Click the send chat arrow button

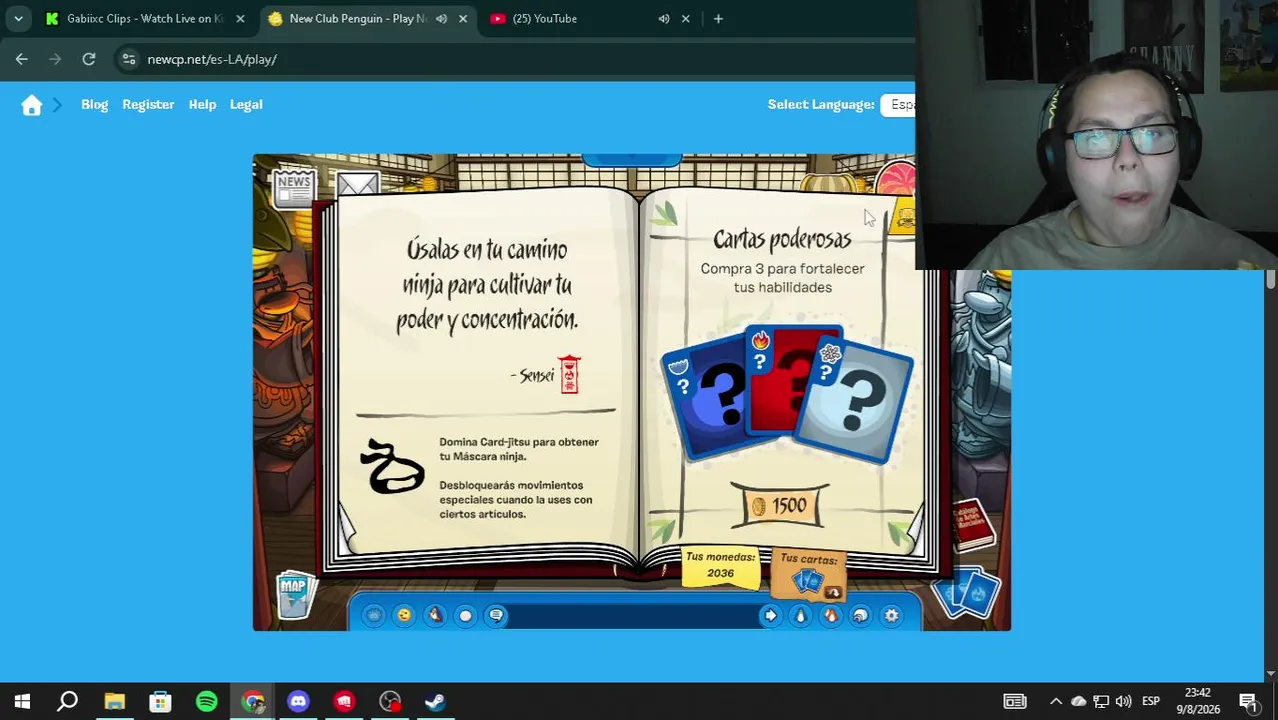coord(770,616)
